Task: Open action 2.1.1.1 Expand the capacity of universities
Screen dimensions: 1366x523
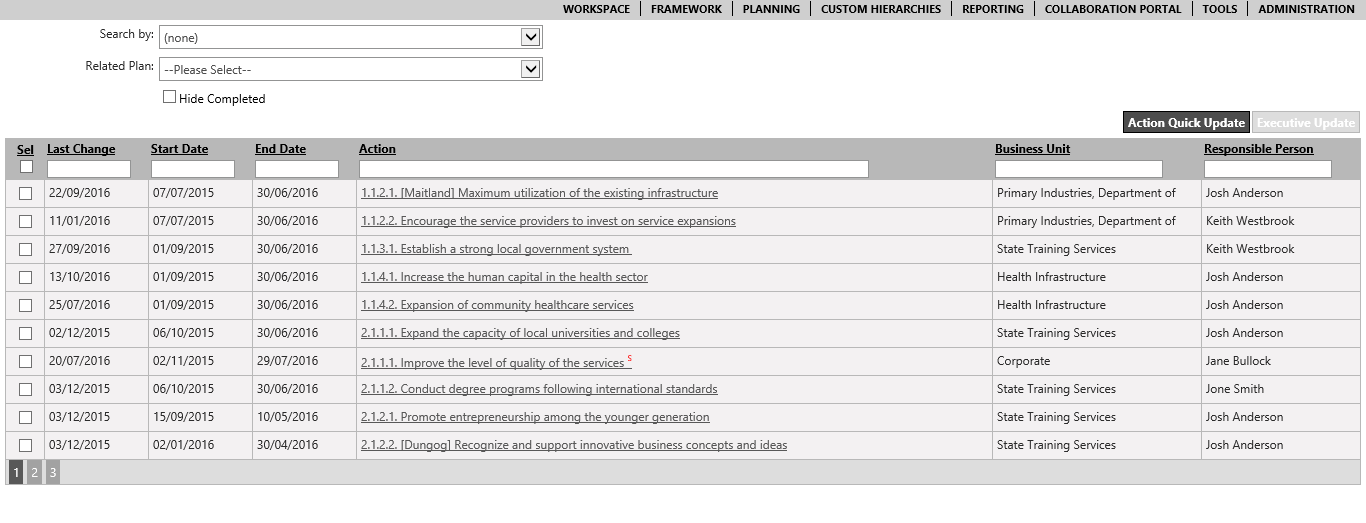Action: click(x=520, y=333)
